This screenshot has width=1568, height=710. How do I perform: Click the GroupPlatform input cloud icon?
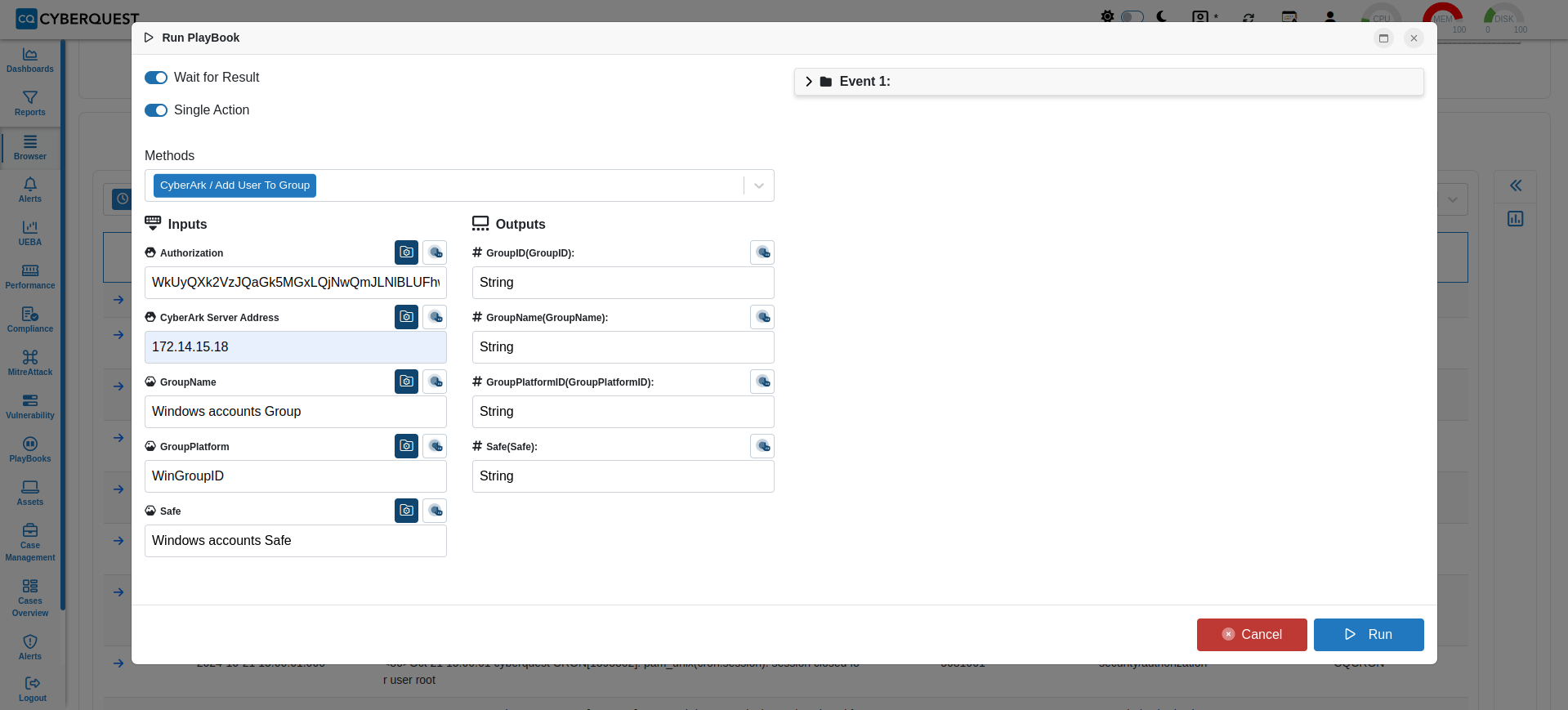436,446
